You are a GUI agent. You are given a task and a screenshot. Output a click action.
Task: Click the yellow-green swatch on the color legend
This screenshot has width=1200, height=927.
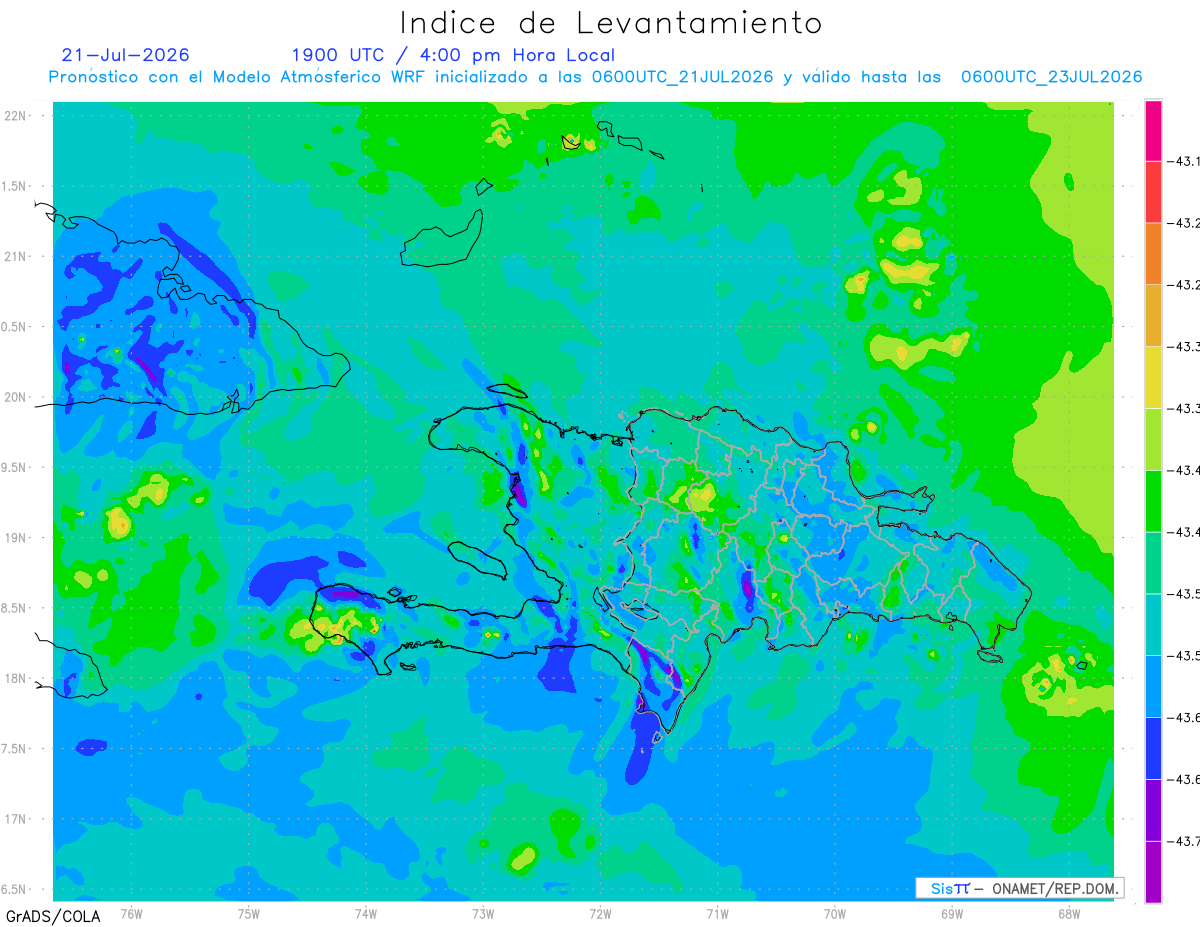point(1153,439)
